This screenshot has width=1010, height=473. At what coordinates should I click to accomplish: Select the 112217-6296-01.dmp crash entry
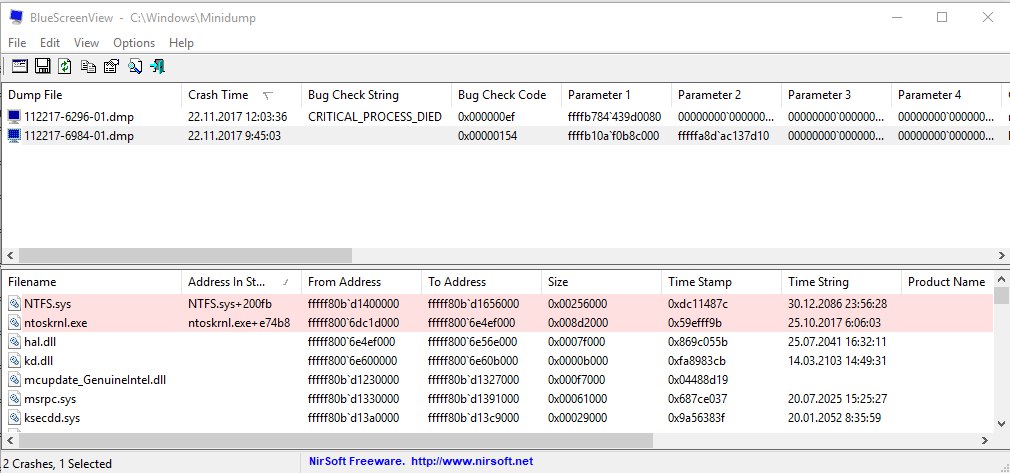(x=502, y=117)
